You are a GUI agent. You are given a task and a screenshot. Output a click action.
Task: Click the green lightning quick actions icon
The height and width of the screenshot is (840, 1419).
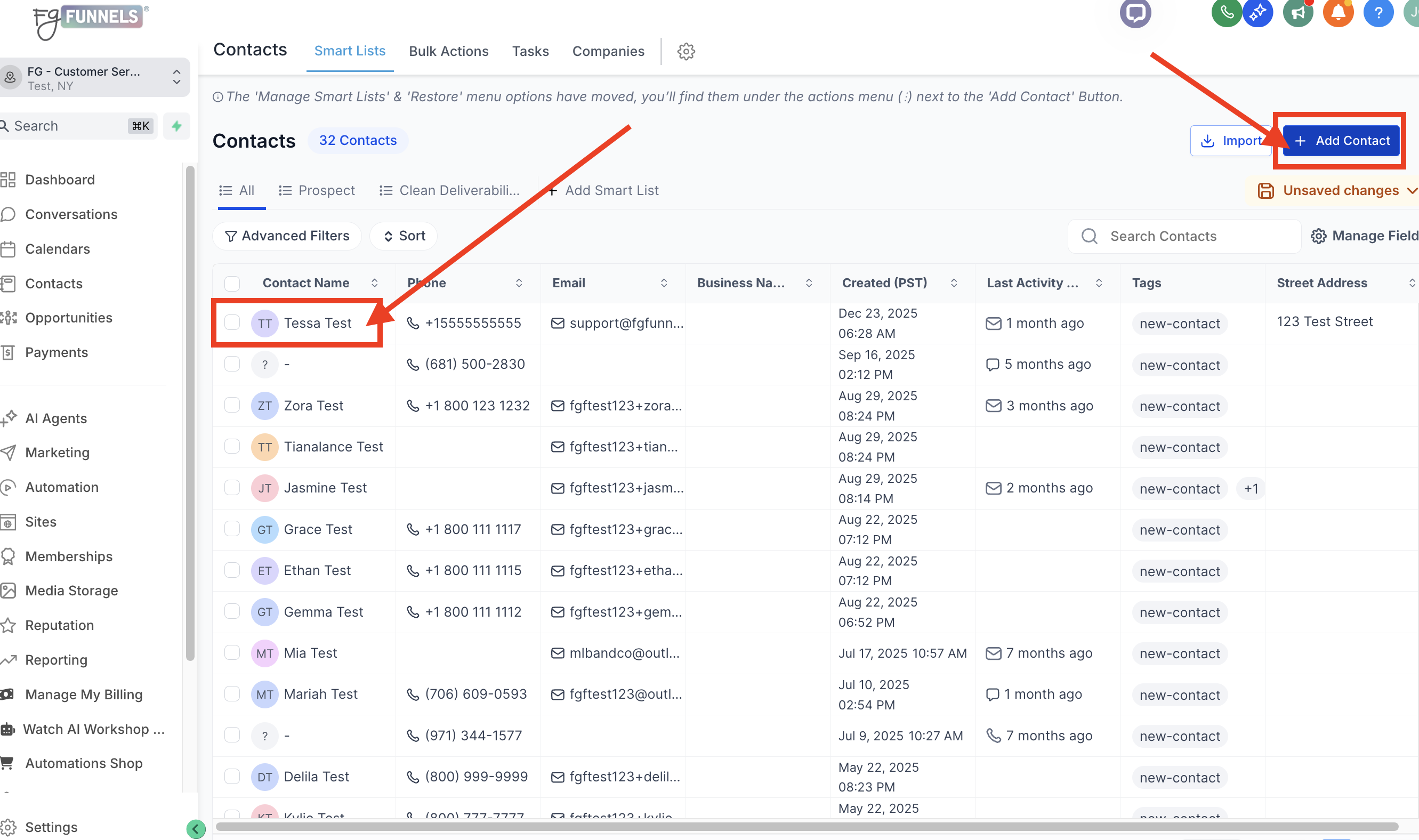[176, 126]
